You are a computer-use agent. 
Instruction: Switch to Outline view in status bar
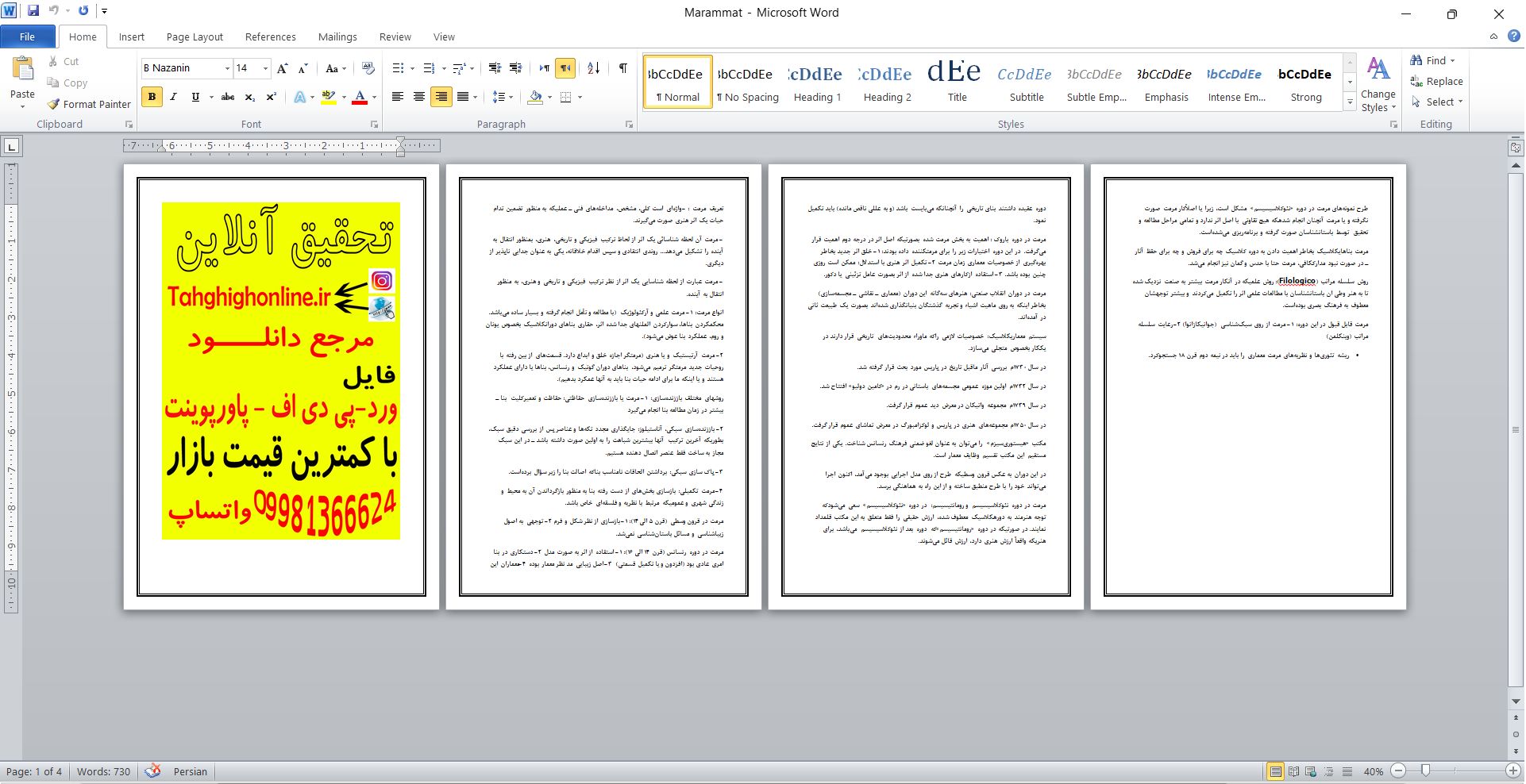tap(1329, 771)
